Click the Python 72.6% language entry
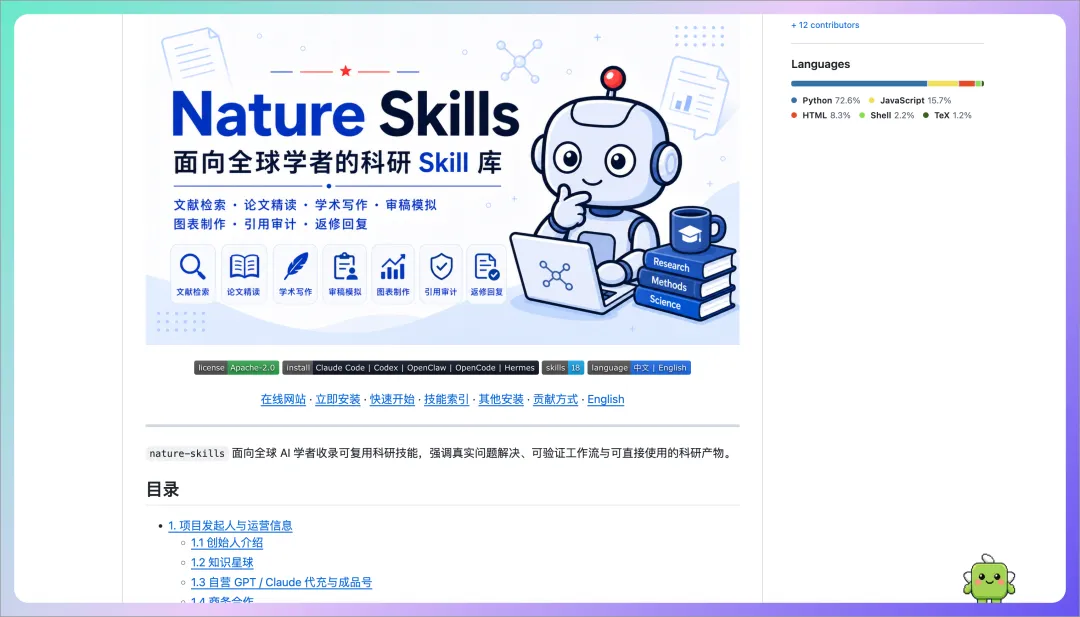This screenshot has height=617, width=1080. click(x=826, y=101)
